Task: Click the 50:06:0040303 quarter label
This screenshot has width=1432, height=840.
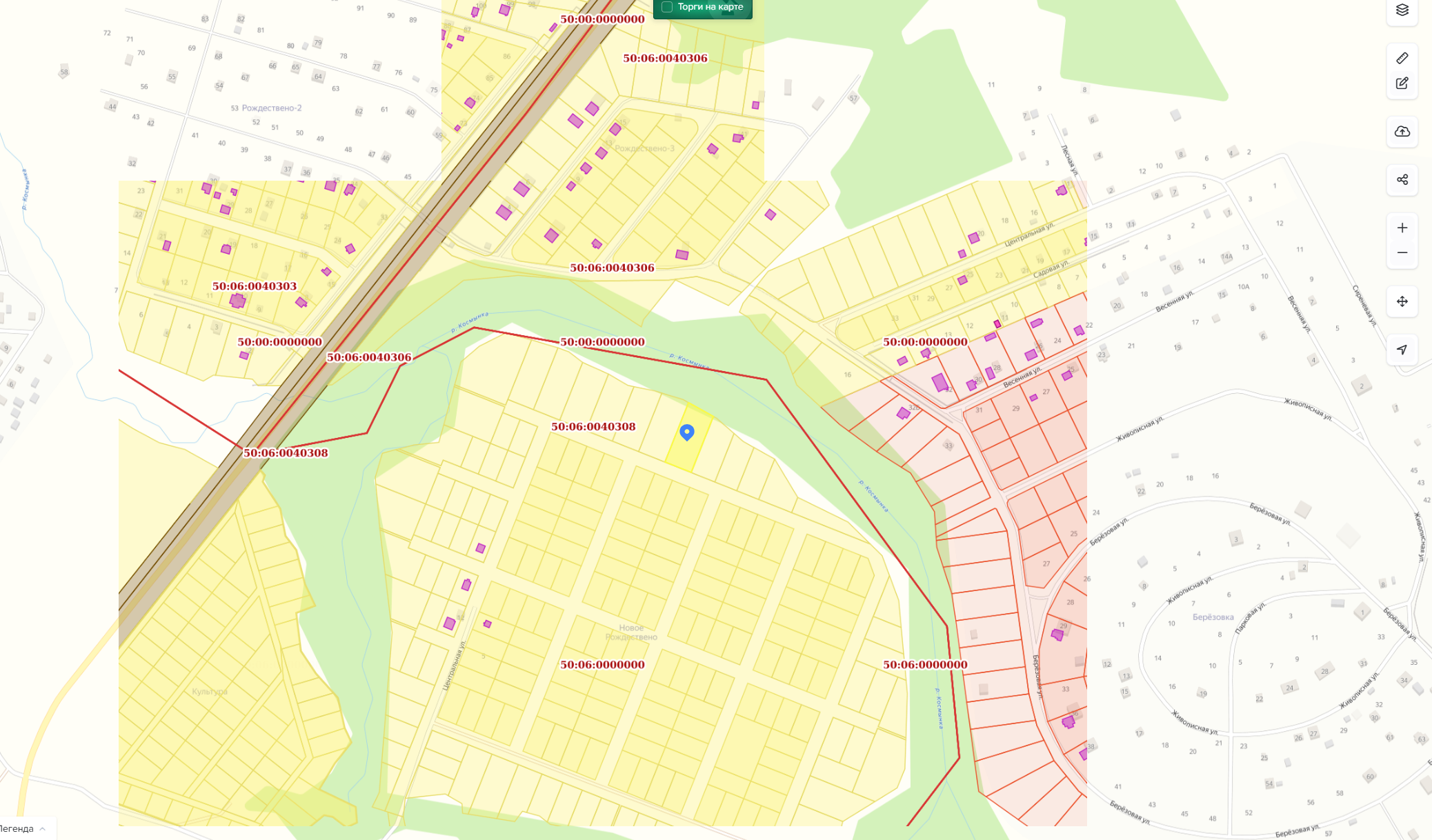Action: [x=254, y=286]
